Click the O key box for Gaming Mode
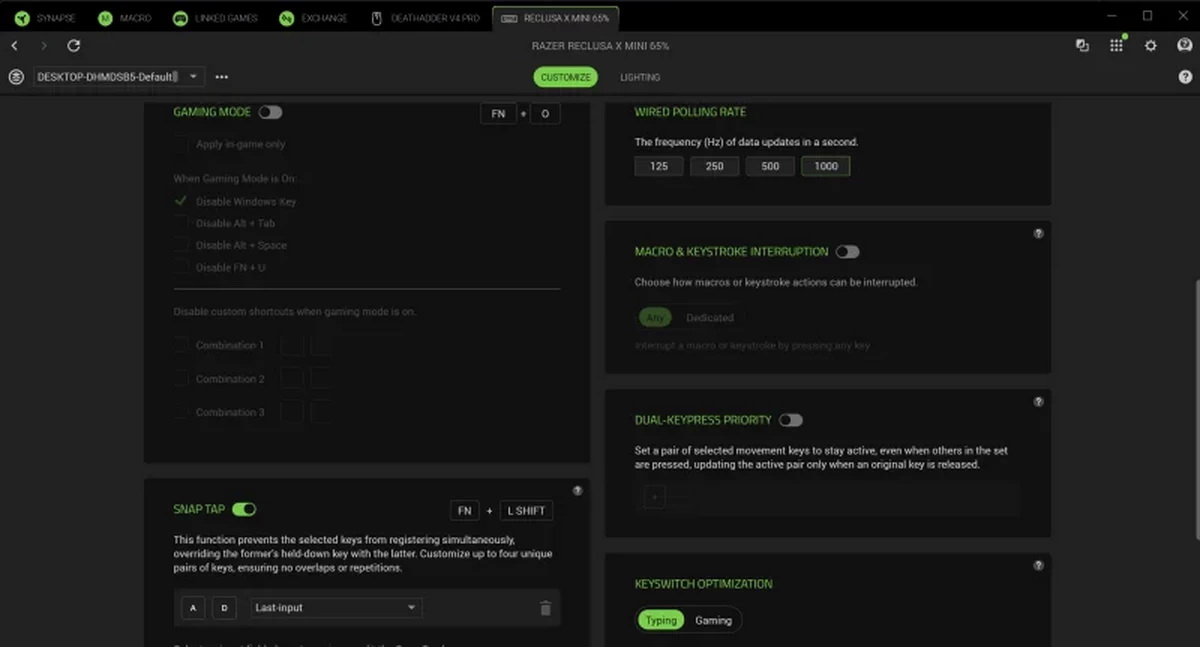 (x=545, y=114)
